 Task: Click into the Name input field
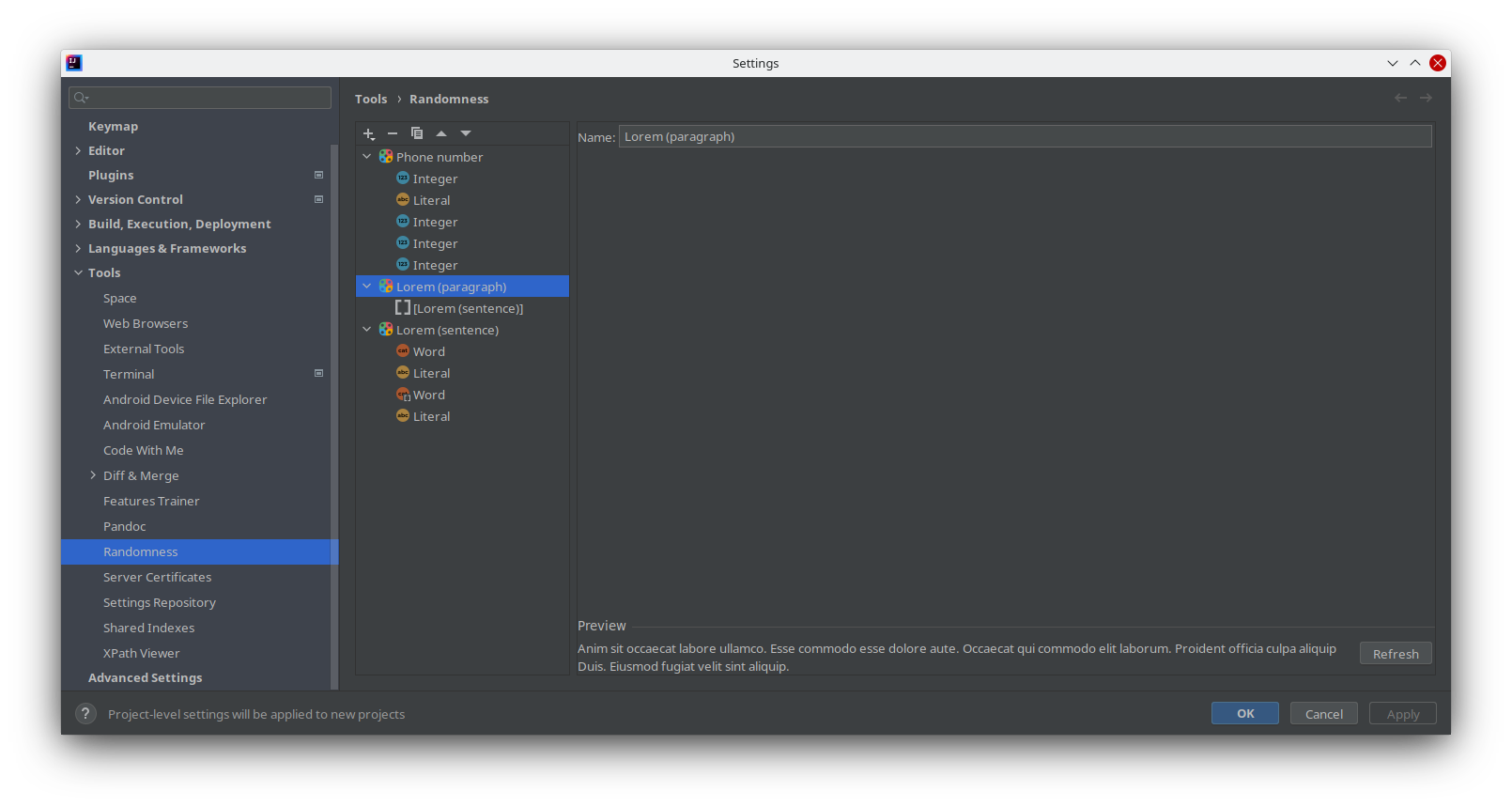[1025, 136]
